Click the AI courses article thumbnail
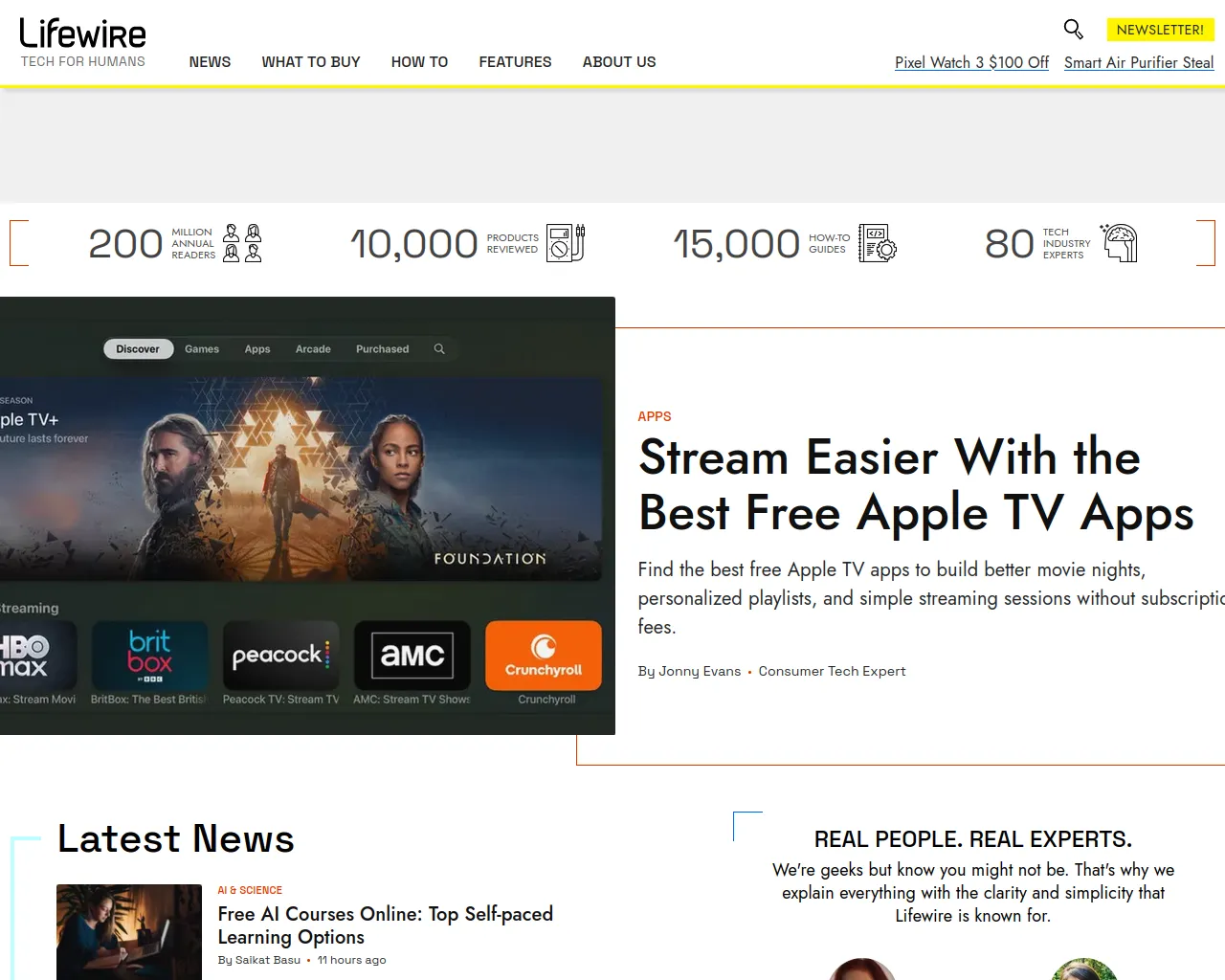Image resolution: width=1225 pixels, height=980 pixels. coord(129,931)
